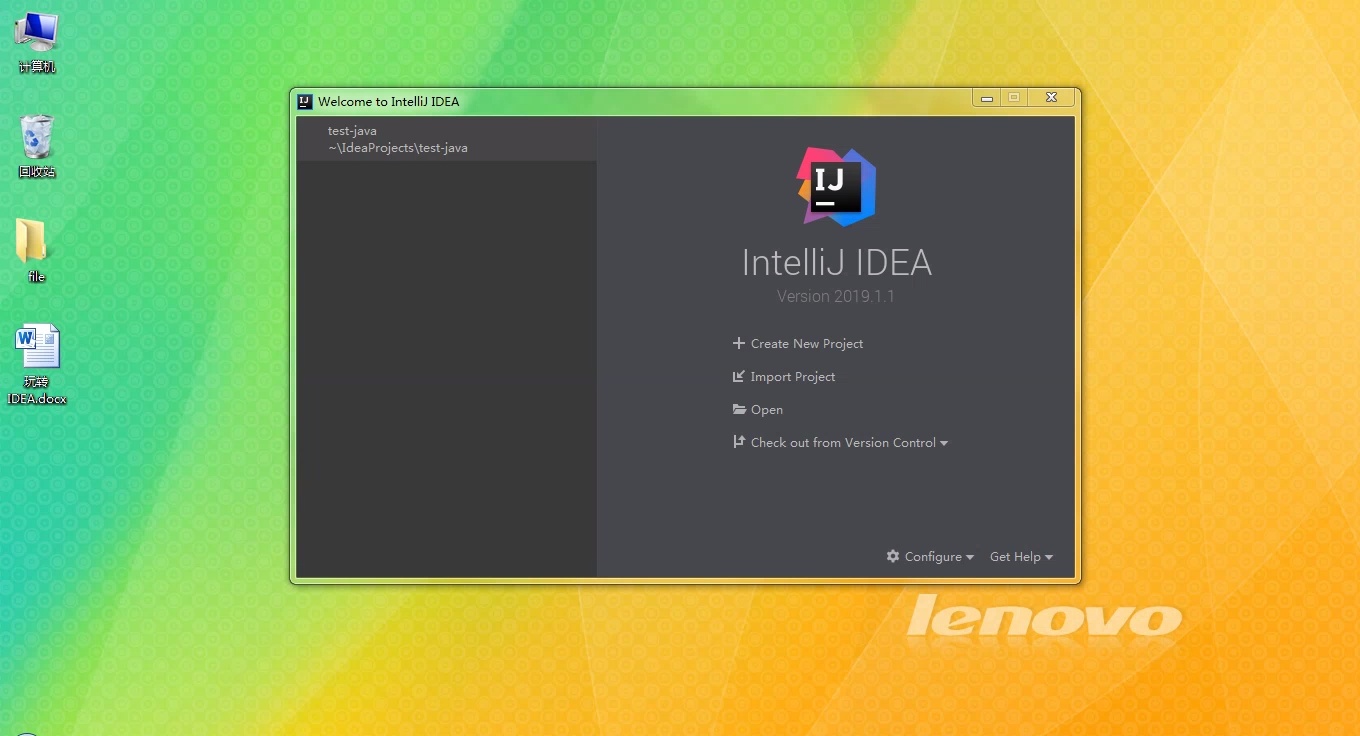Minimize the Welcome to IntelliJ IDEA window
Screen dimensions: 1360x736
pyautogui.click(x=987, y=98)
